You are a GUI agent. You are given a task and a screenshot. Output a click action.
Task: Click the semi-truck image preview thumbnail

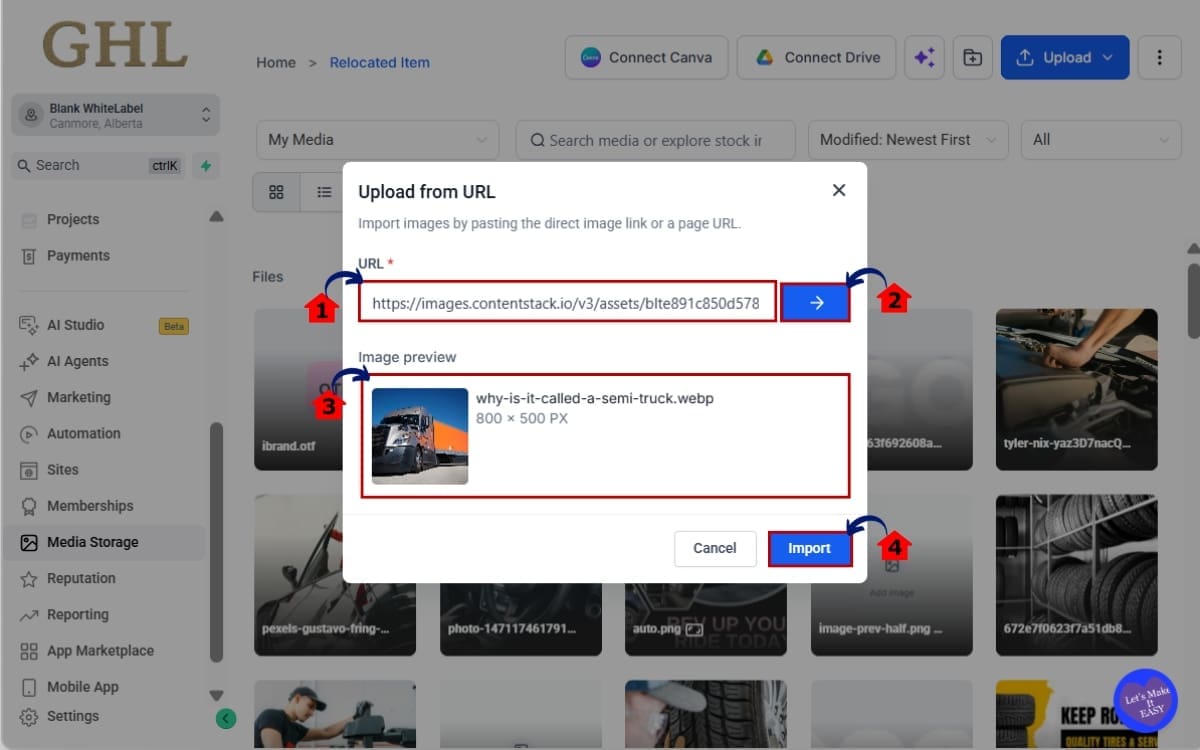pos(420,436)
